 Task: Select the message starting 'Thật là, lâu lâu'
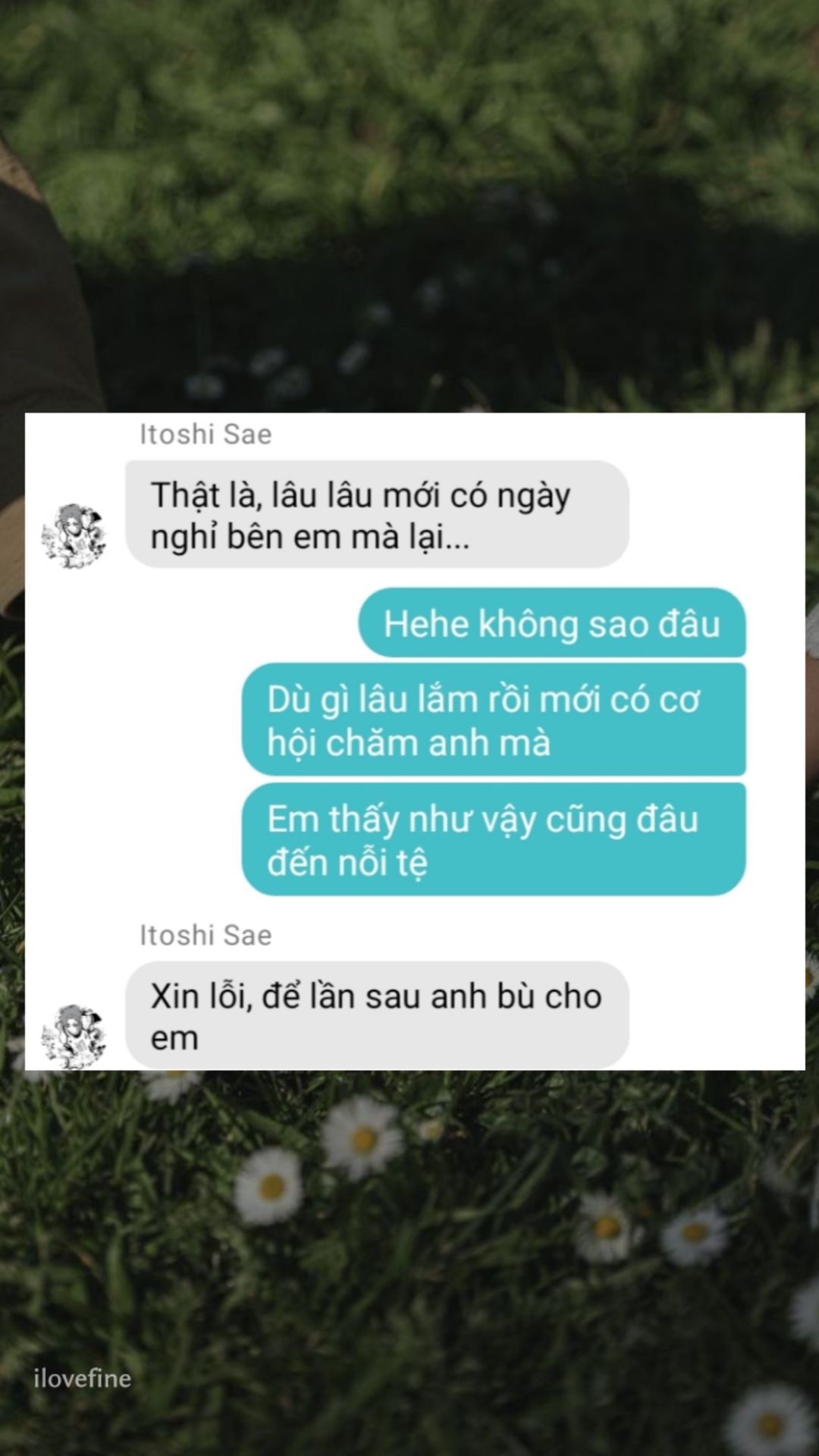(x=377, y=514)
